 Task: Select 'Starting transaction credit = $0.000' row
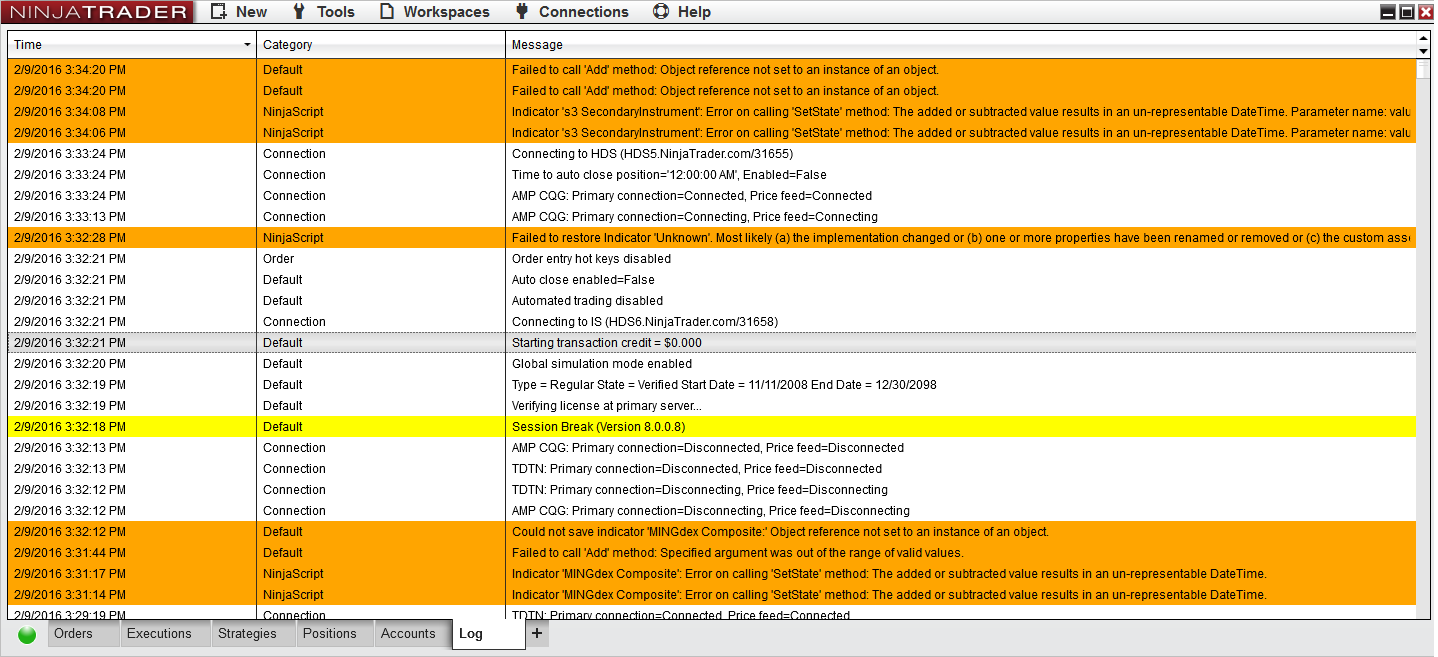point(712,343)
